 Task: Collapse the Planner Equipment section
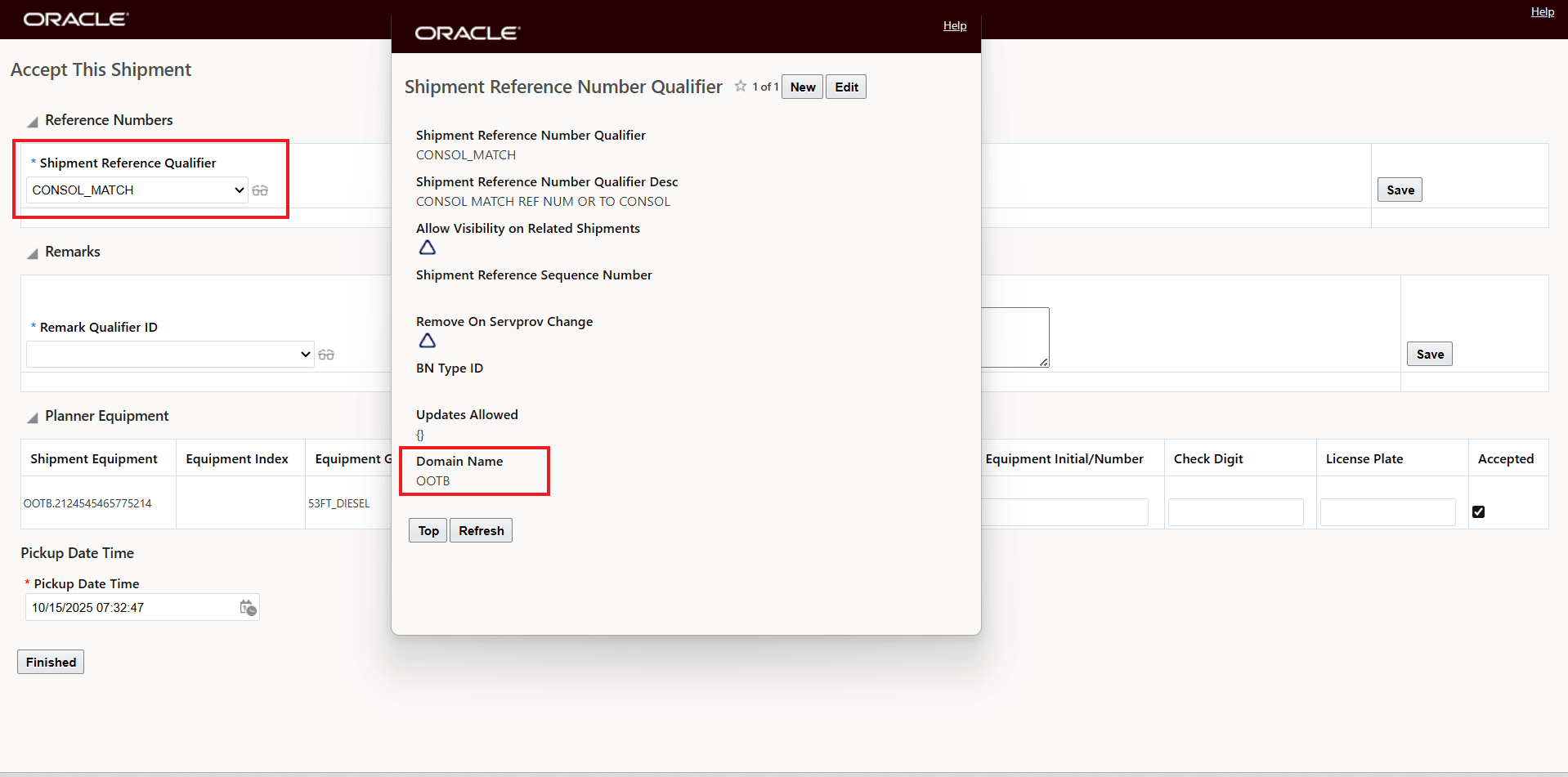31,418
